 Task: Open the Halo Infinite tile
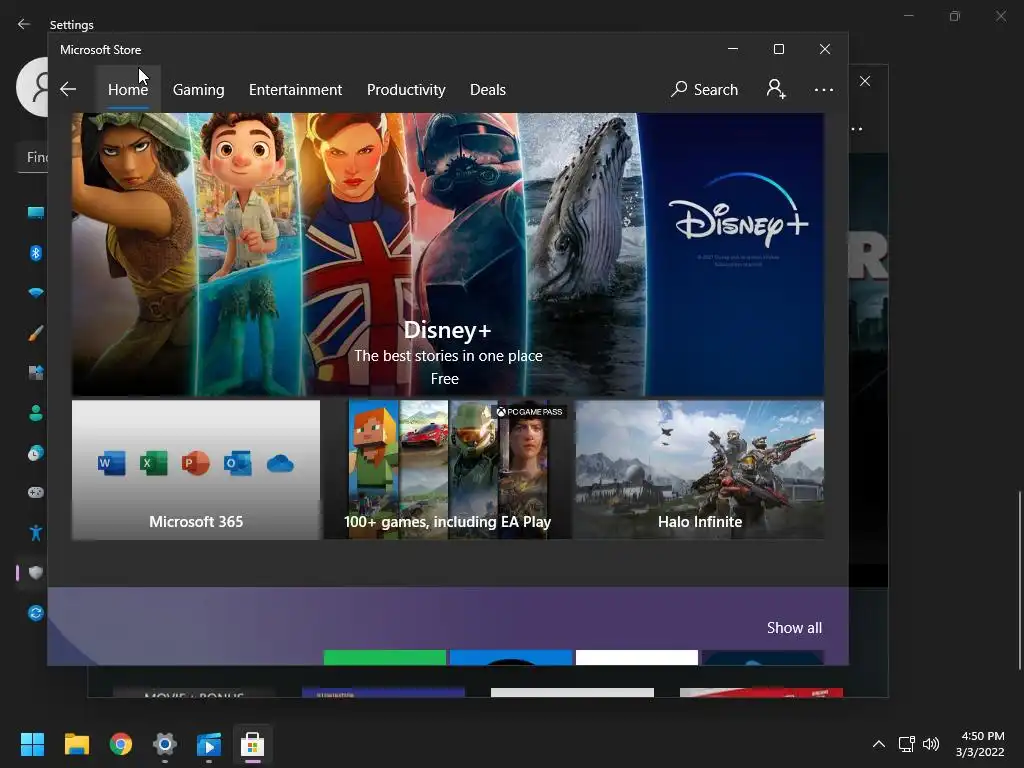pos(699,470)
